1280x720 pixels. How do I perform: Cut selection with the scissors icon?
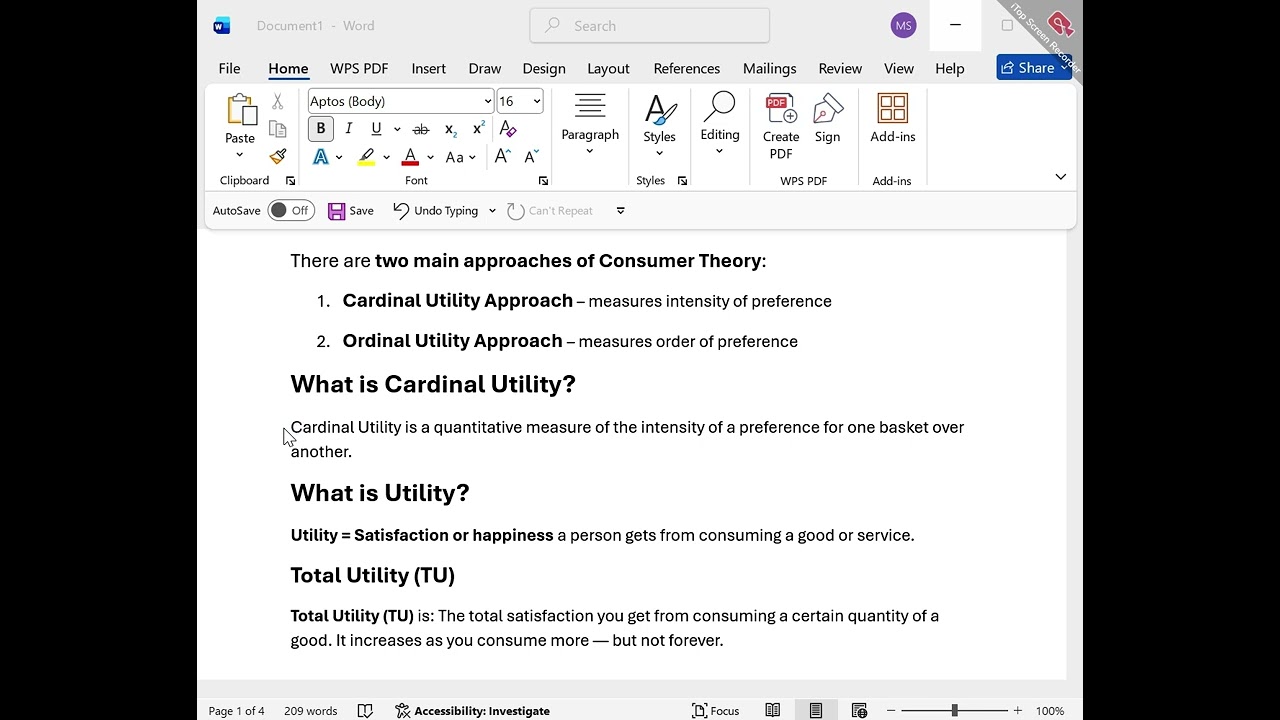click(x=278, y=101)
